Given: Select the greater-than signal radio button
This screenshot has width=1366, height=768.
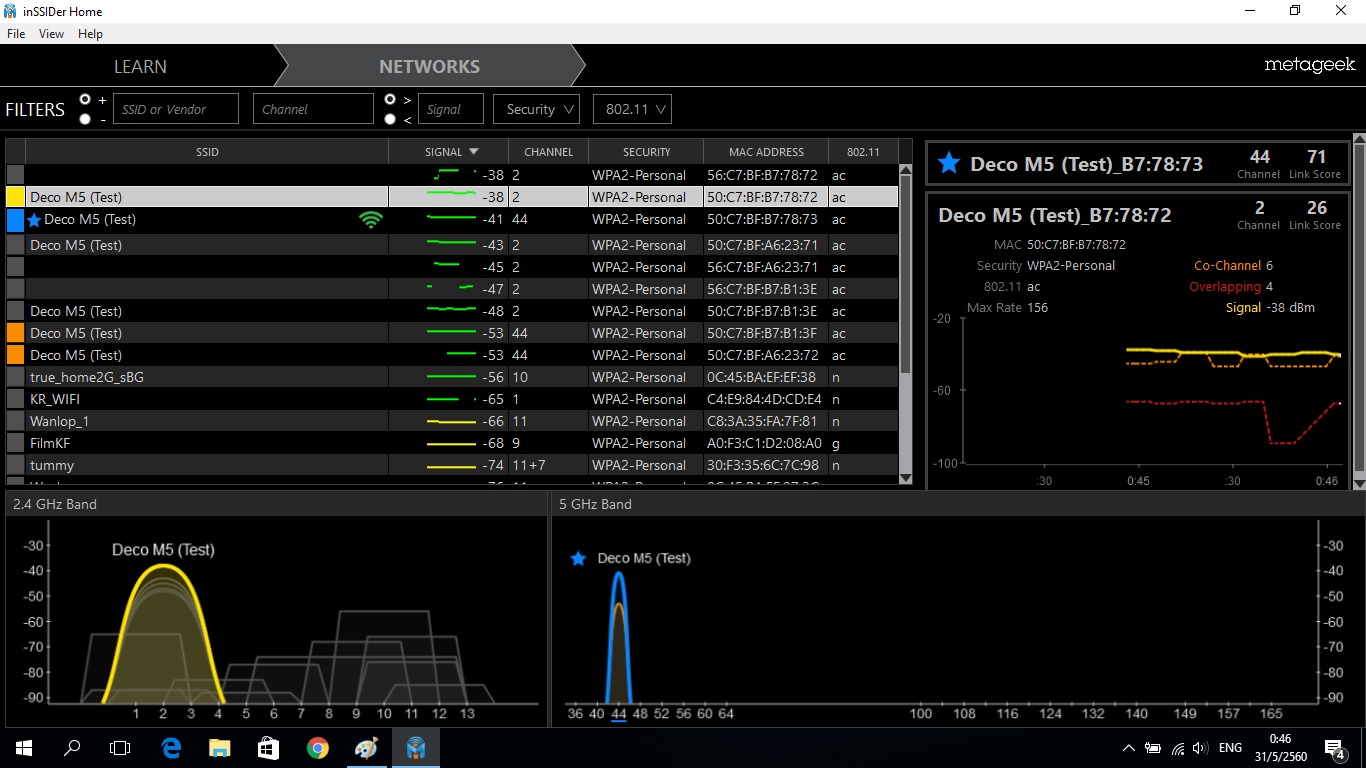Looking at the screenshot, I should pos(390,99).
